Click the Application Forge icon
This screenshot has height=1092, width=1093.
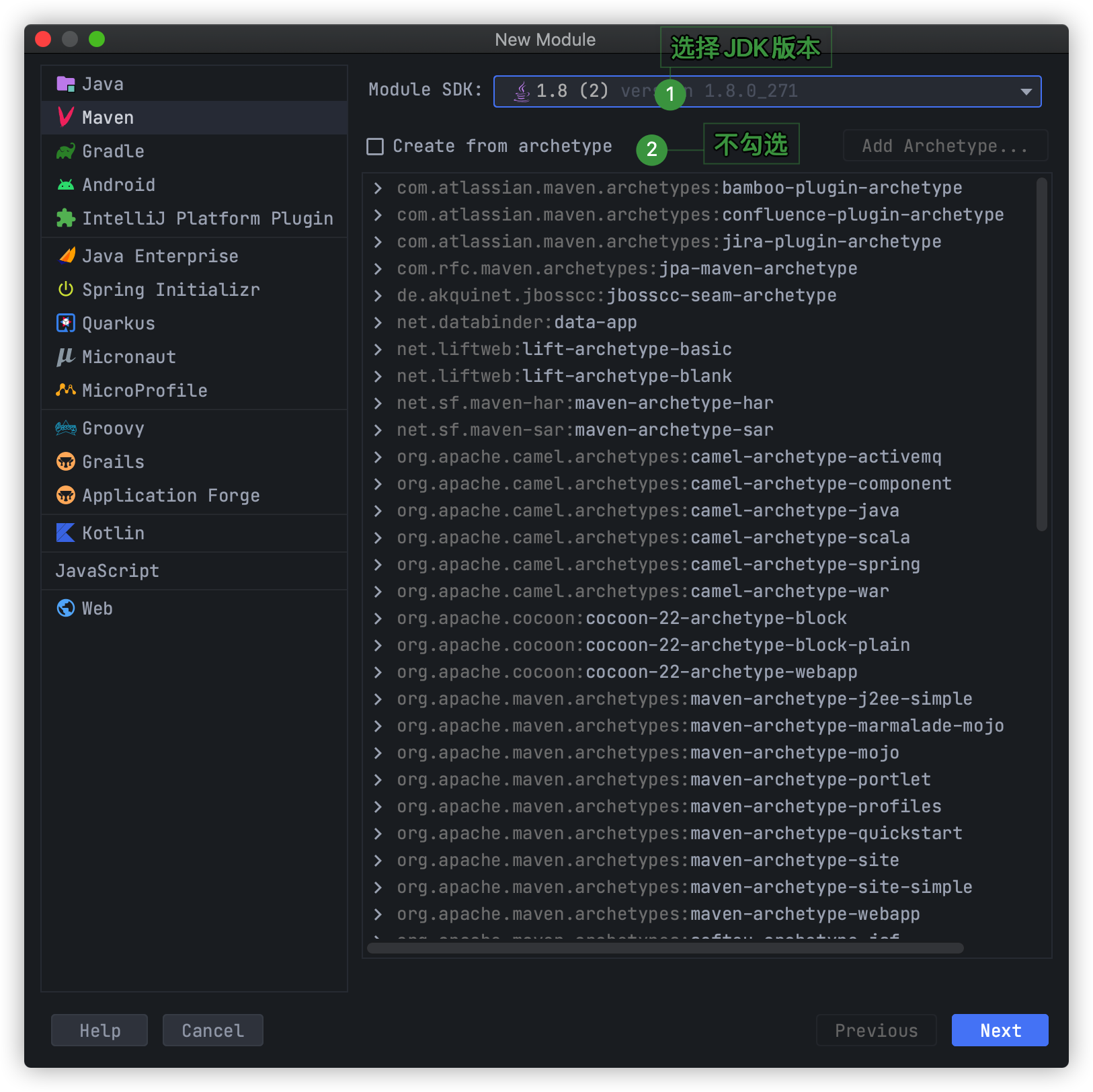tap(66, 496)
